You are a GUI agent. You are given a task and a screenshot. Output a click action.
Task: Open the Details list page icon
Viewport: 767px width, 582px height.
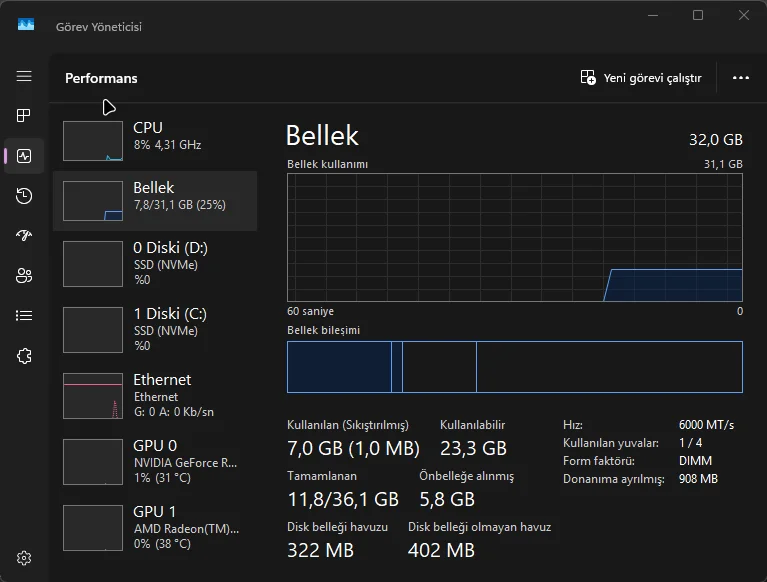point(24,315)
